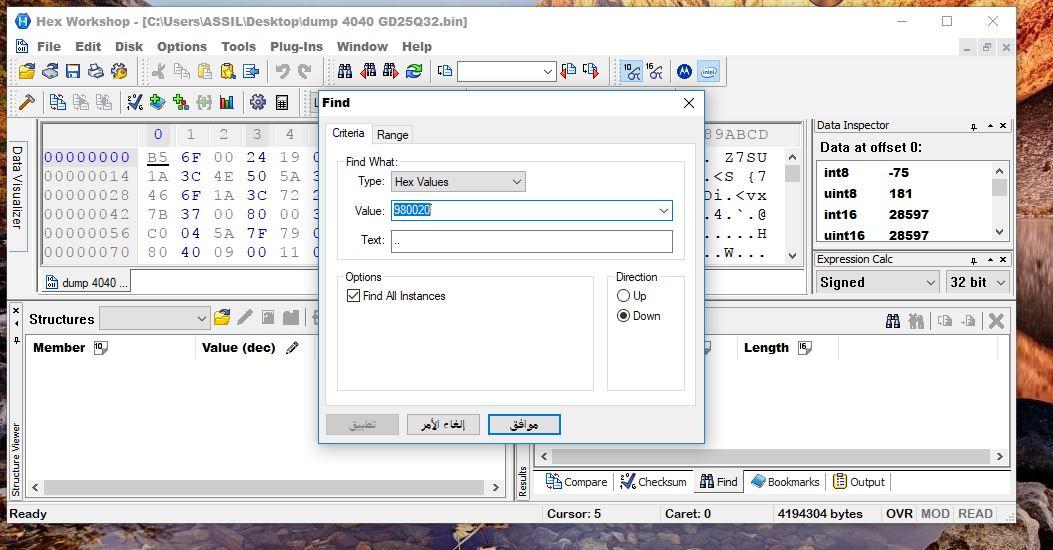Open a file using the folder toolbar icon
Viewport: 1053px width, 550px height.
pos(27,71)
